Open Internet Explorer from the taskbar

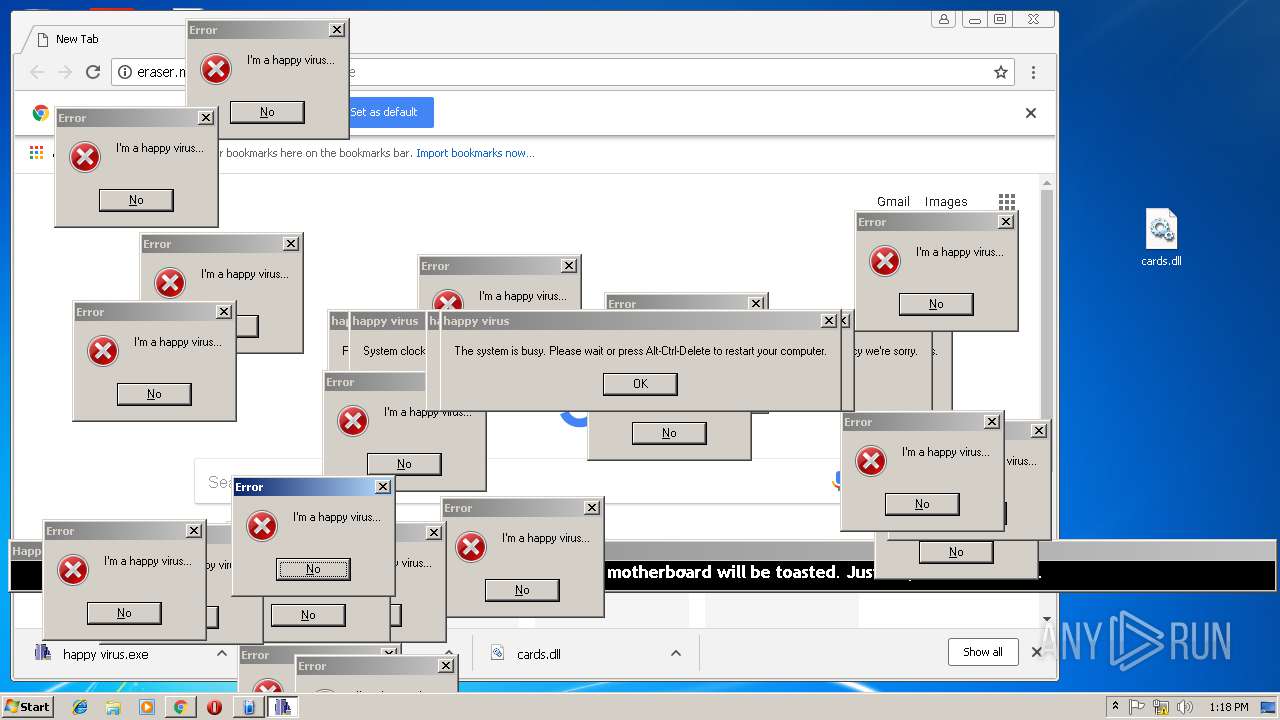point(80,707)
